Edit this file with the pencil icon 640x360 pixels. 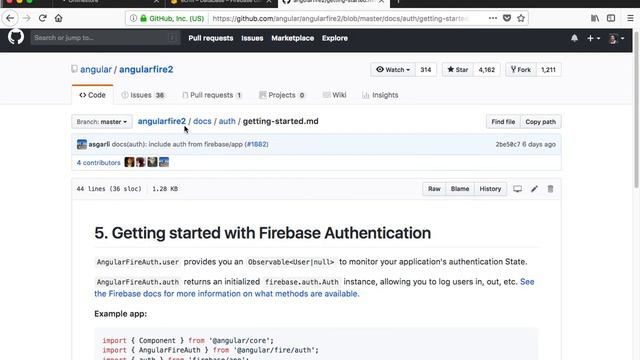tap(534, 189)
